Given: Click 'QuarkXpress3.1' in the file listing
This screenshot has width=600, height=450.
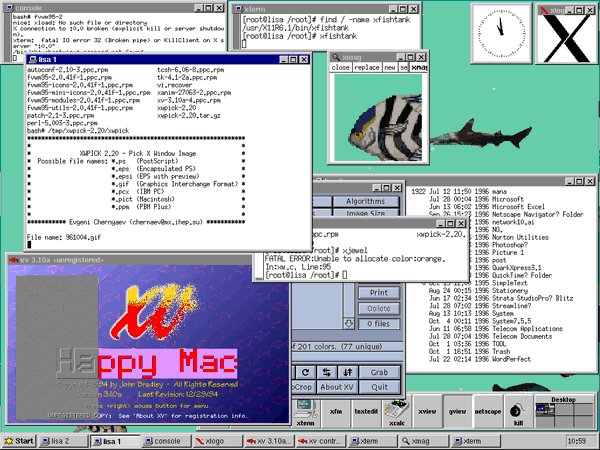Looking at the screenshot, I should click(517, 267).
